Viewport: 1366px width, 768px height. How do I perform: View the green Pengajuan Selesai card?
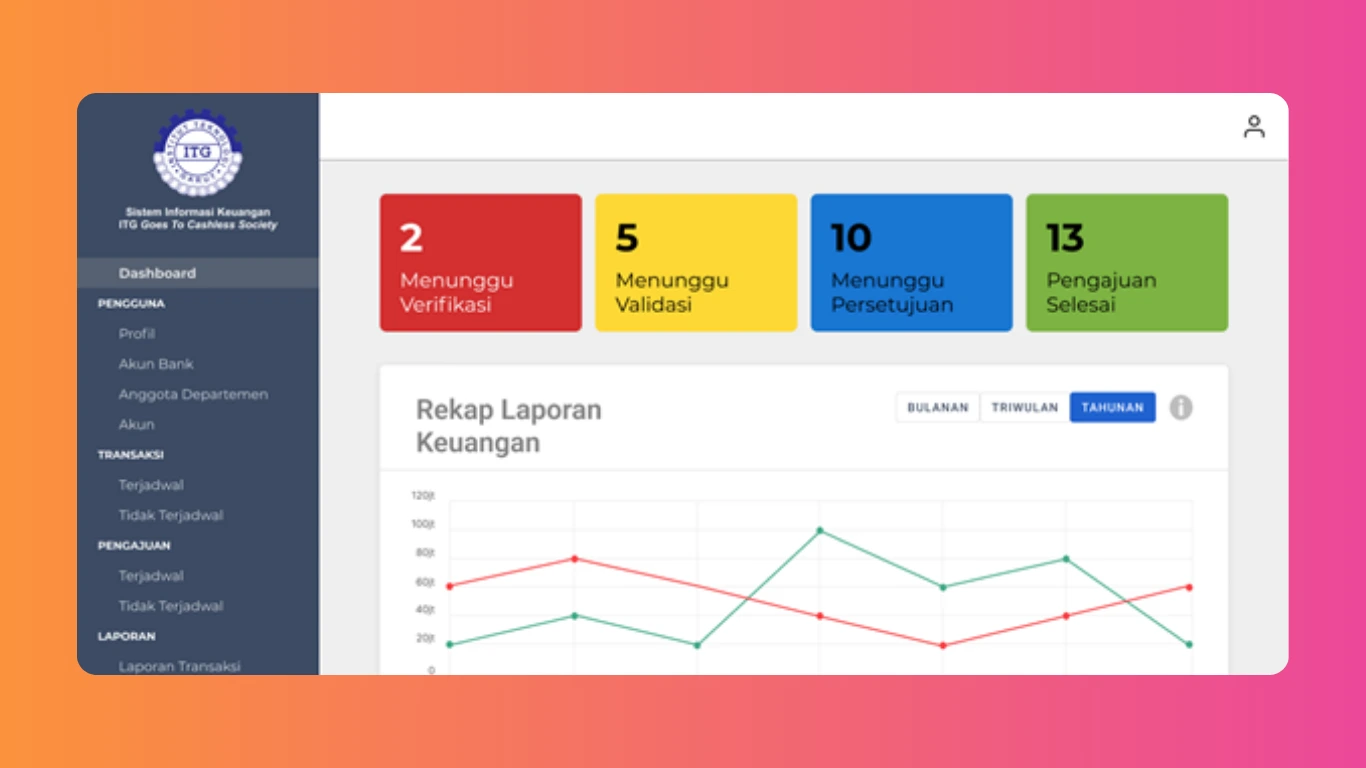click(x=1127, y=263)
